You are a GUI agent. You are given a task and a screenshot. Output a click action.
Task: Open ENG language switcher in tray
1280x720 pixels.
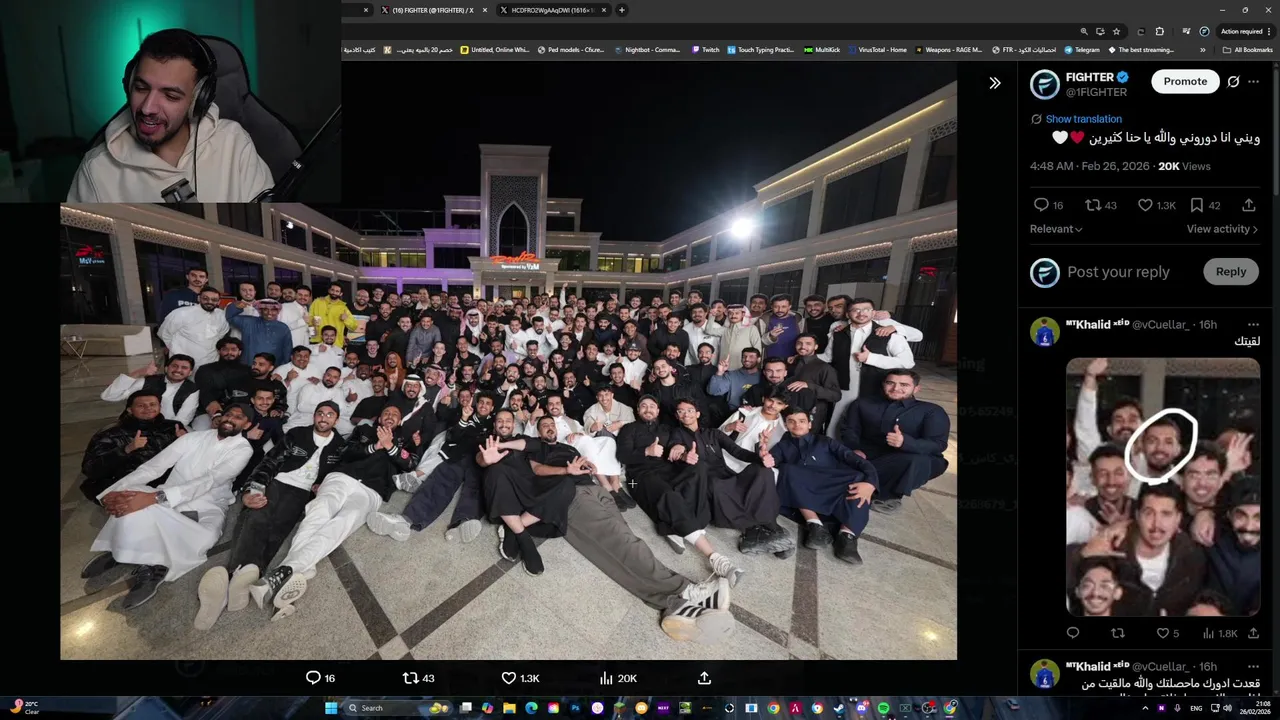coord(1196,708)
